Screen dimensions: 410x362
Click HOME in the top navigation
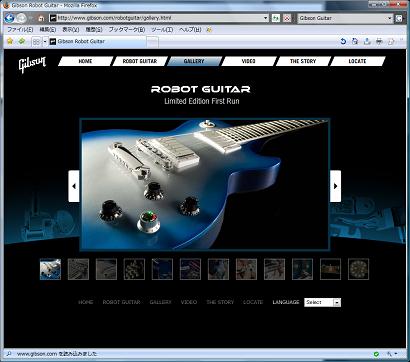pyautogui.click(x=86, y=61)
